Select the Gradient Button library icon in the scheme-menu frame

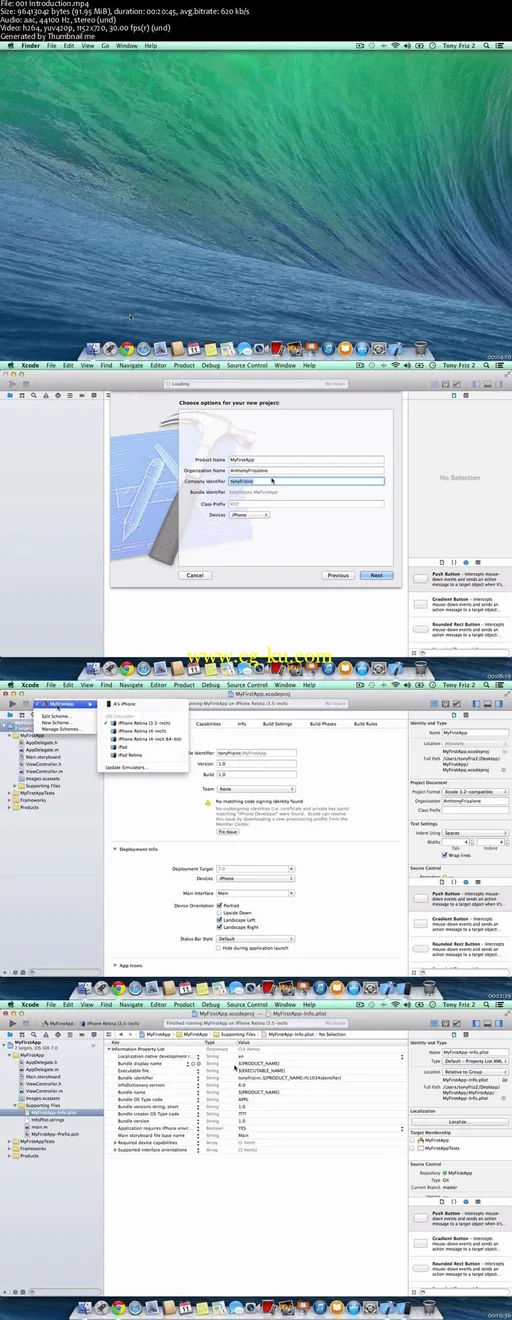[x=421, y=924]
